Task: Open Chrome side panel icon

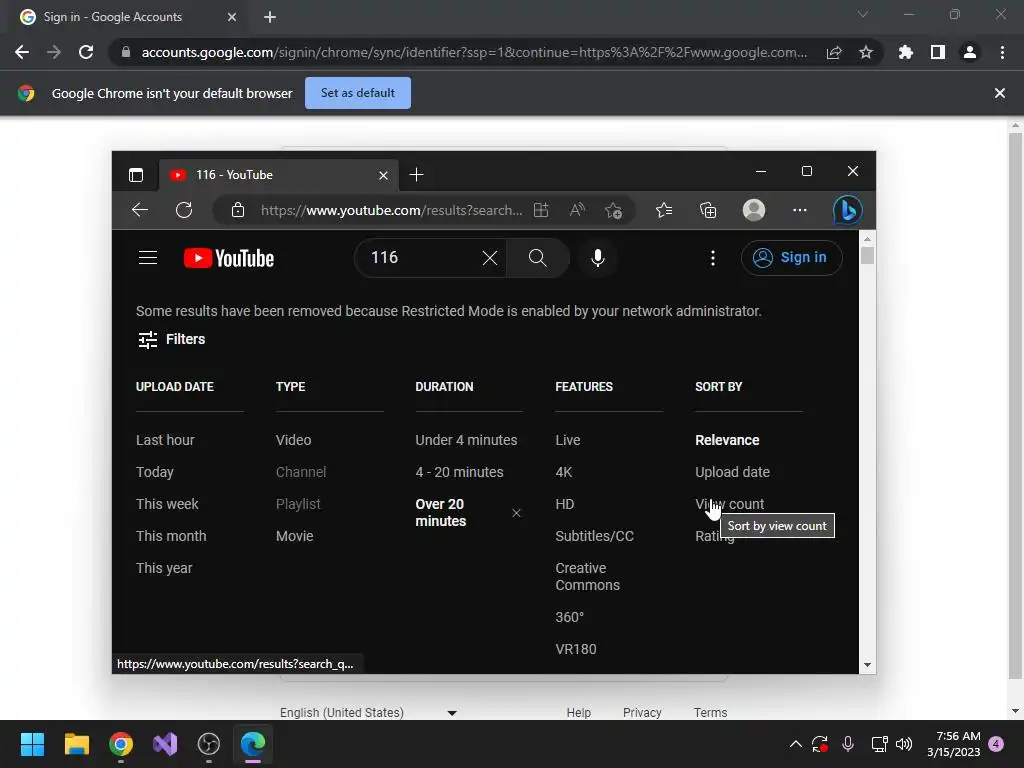Action: coord(938,52)
